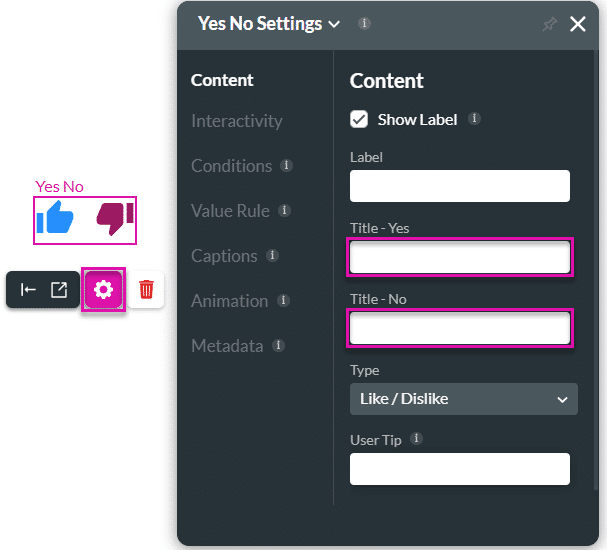The height and width of the screenshot is (550, 607).
Task: Switch to the Interactivity tab
Action: click(237, 121)
